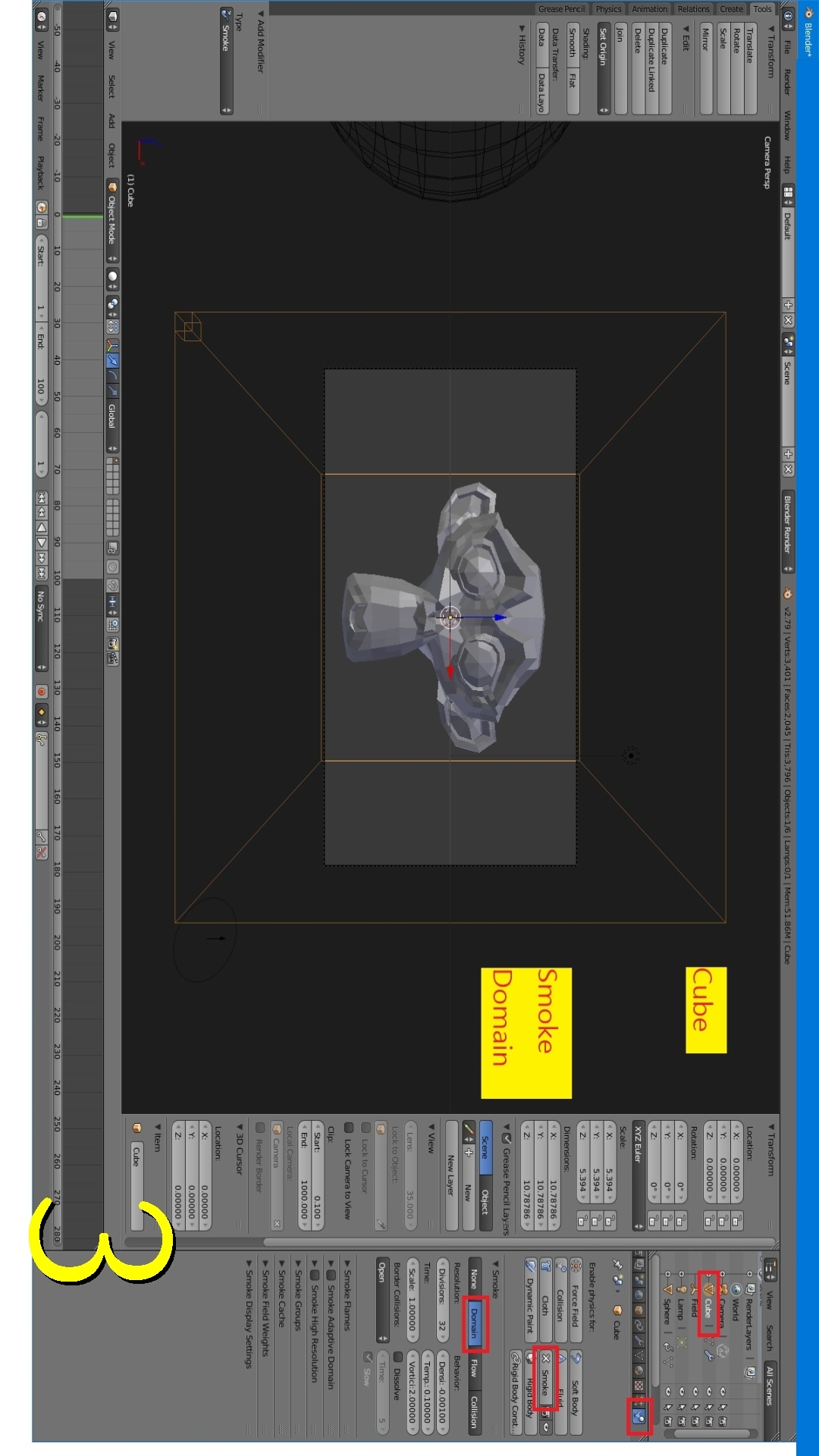Image resolution: width=819 pixels, height=1456 pixels.
Task: Toggle the Dissolve checkbox
Action: [397, 1357]
